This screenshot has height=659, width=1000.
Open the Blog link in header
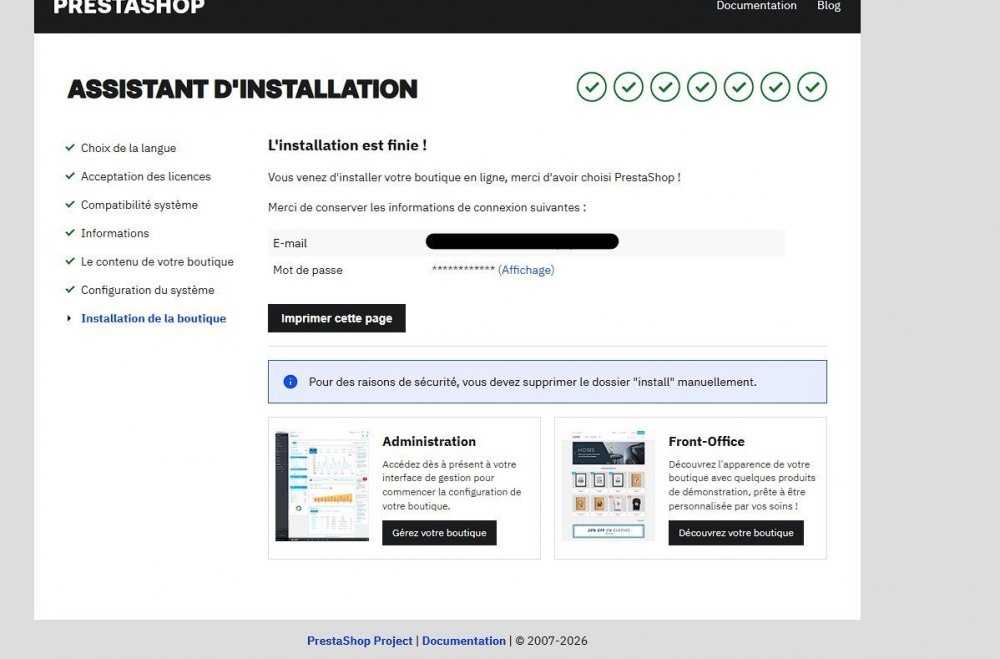tap(828, 6)
